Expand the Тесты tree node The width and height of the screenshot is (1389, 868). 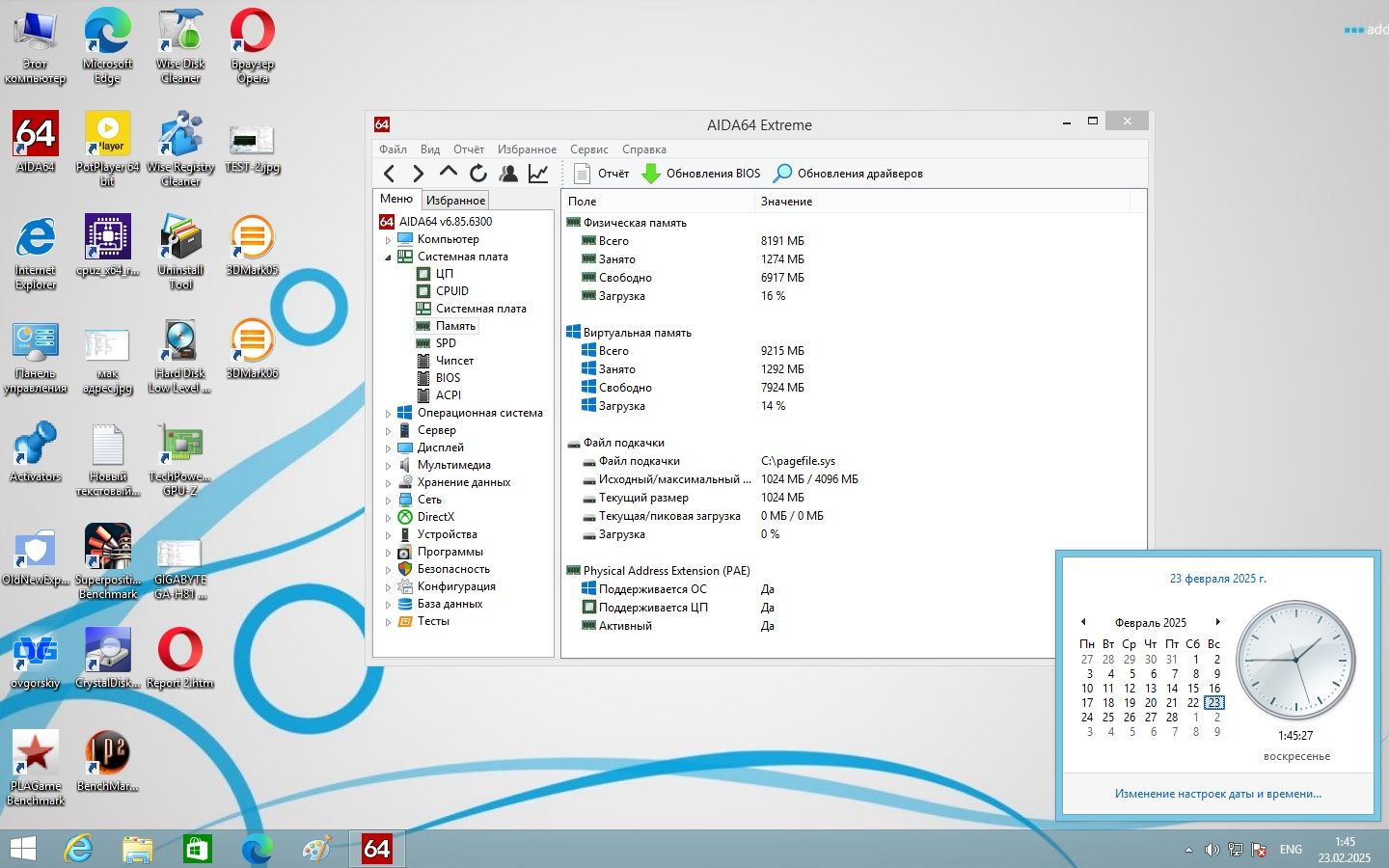coord(389,621)
